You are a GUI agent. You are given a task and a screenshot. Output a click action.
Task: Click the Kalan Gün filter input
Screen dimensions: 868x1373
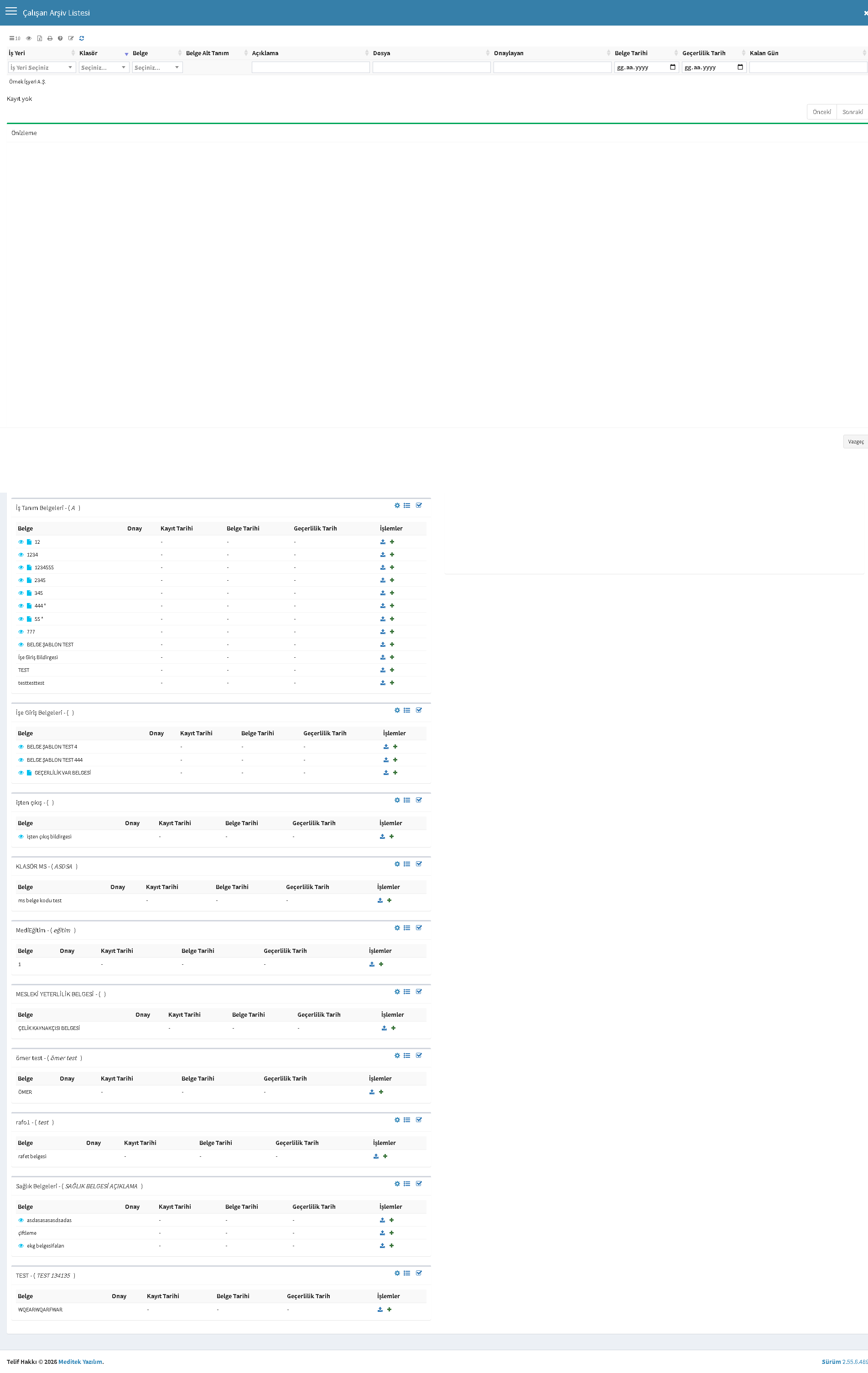click(x=808, y=68)
